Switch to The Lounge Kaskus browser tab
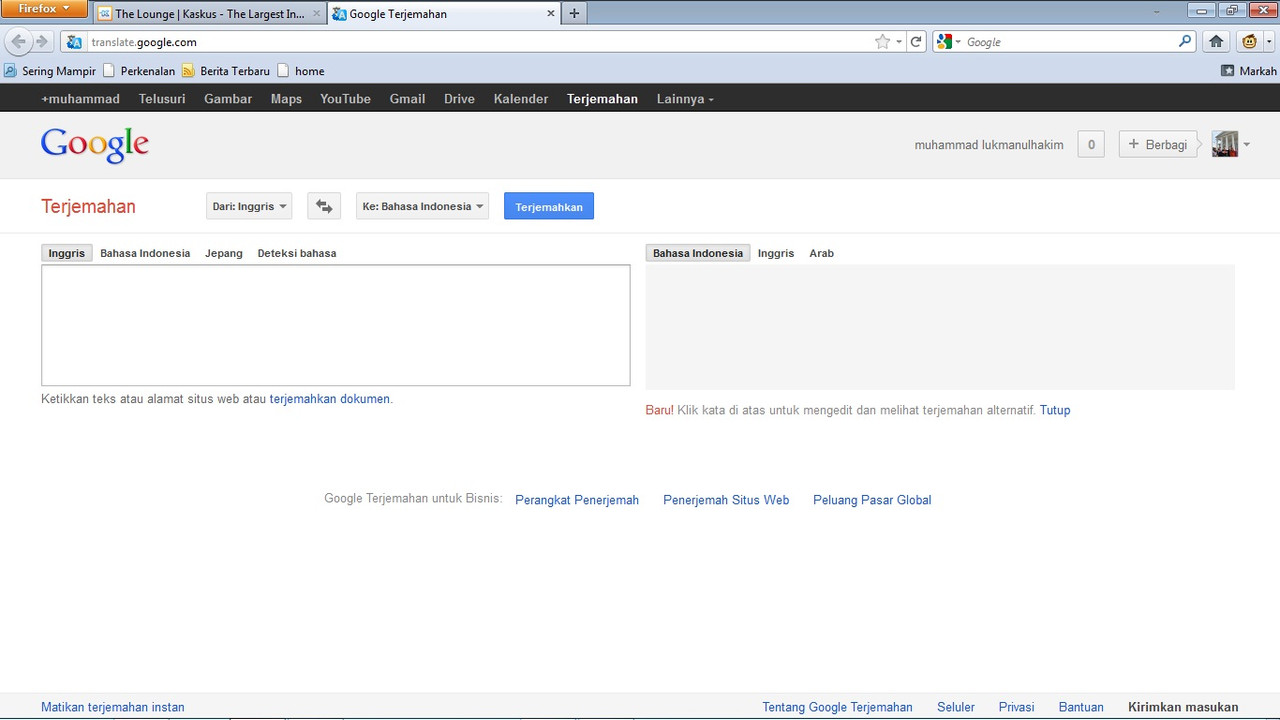This screenshot has height=720, width=1280. click(x=210, y=14)
